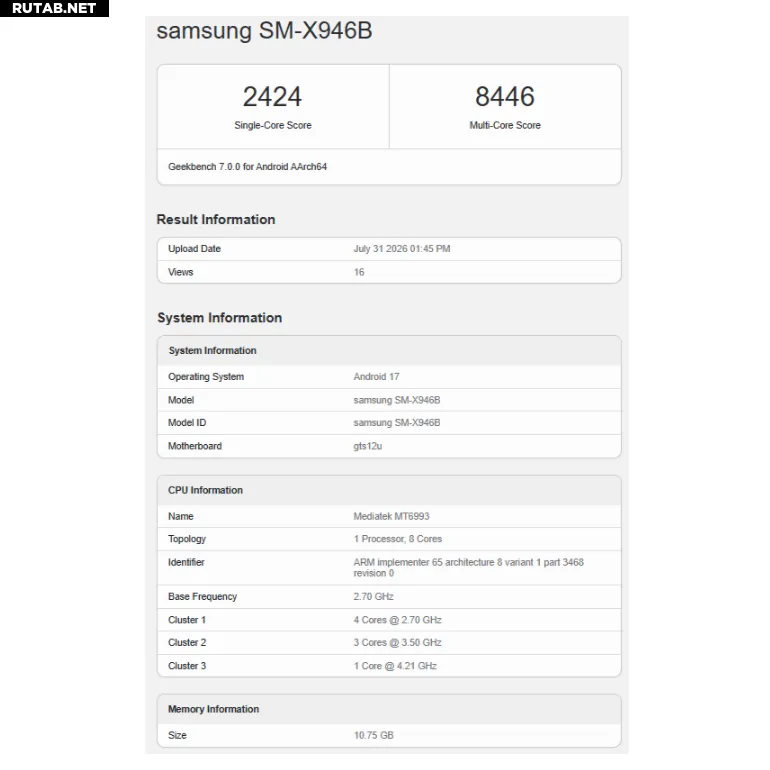Select the samsung SM-X946B value in Model ID row
Screen dimensions: 770x770
tap(397, 423)
